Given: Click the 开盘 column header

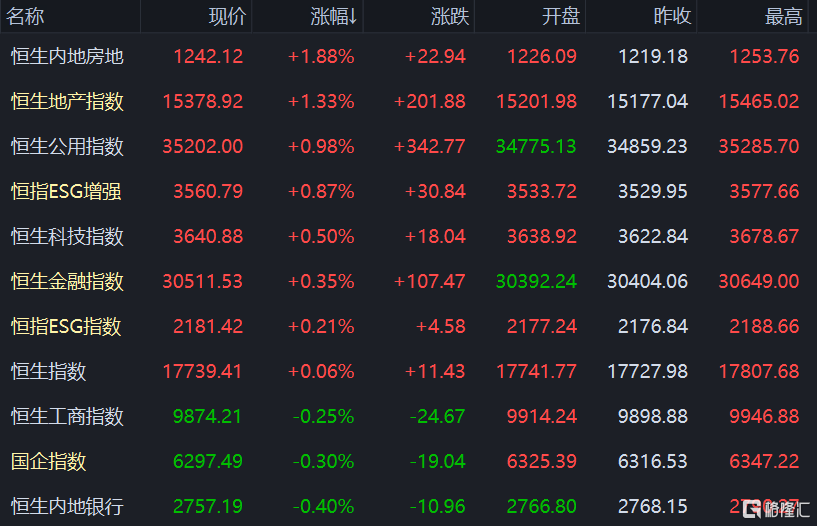Looking at the screenshot, I should tap(561, 17).
